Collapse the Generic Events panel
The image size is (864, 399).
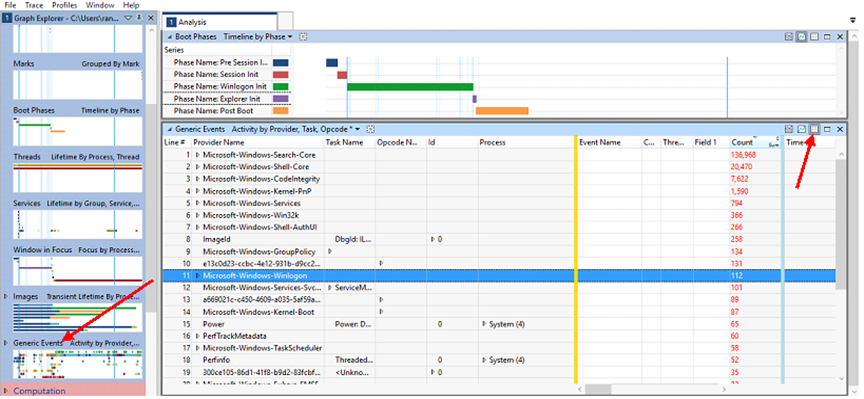[169, 129]
